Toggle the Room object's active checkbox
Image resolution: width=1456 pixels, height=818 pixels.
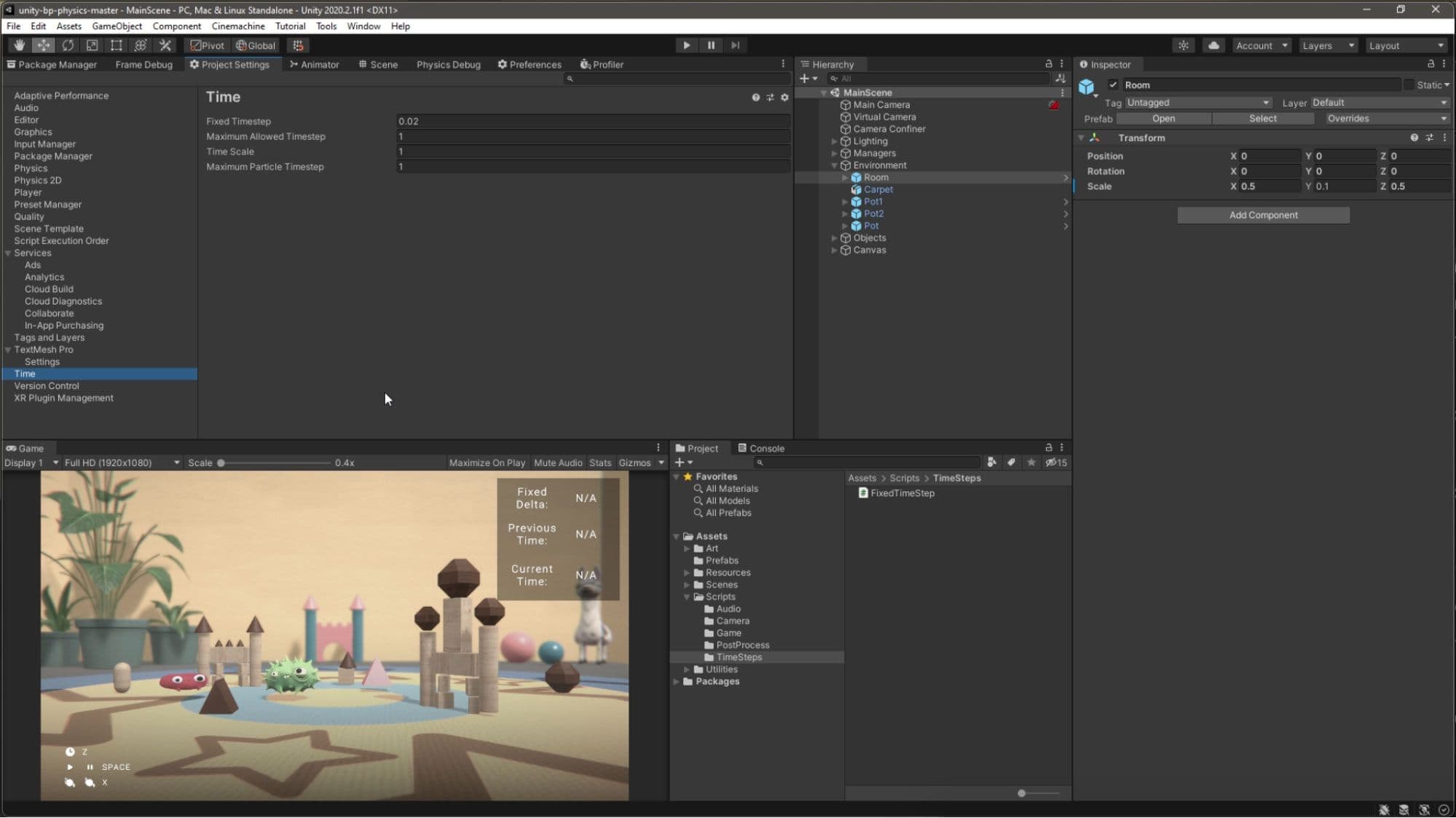coord(1113,84)
